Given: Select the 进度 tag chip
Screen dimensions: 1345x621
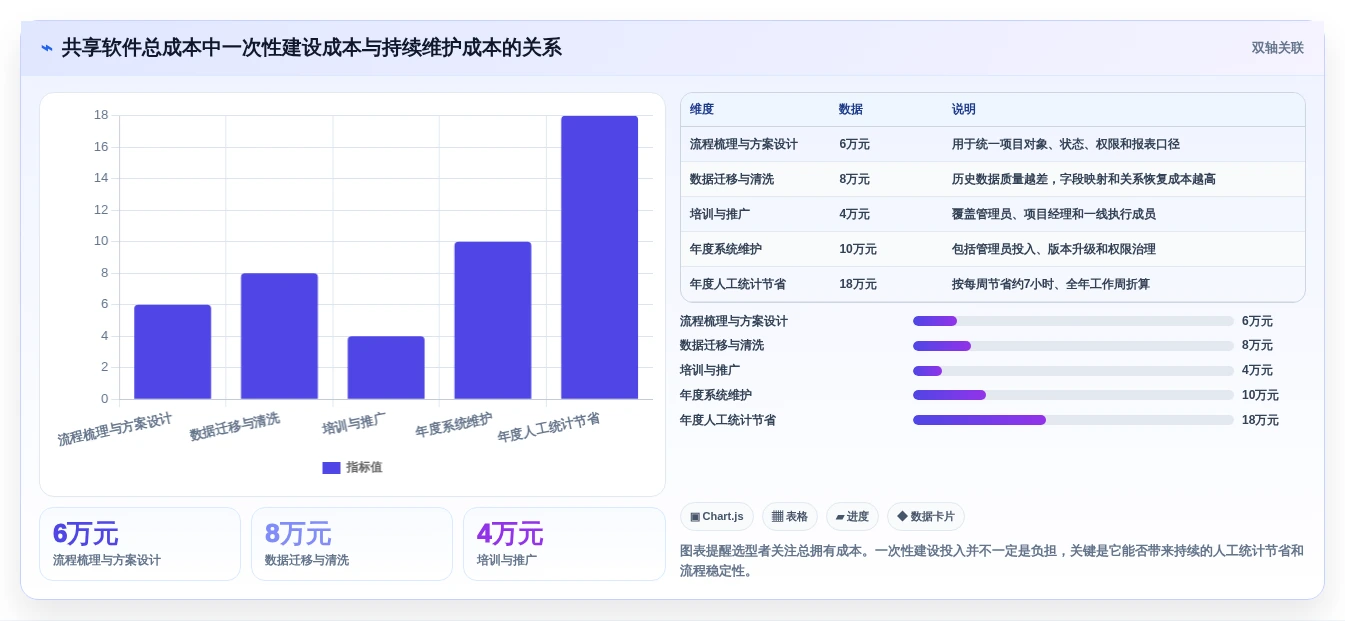Looking at the screenshot, I should (x=852, y=517).
